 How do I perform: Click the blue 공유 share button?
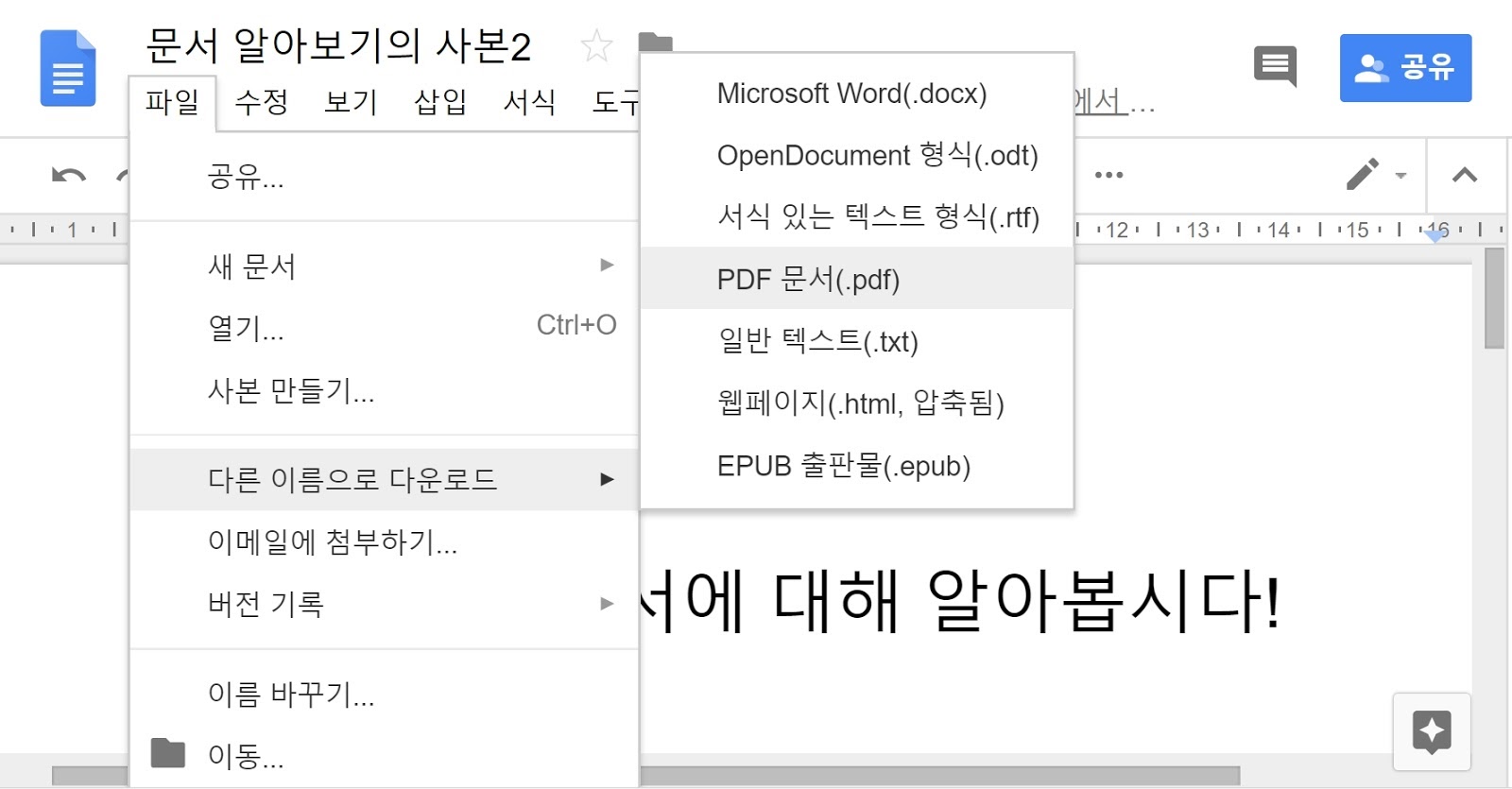[x=1405, y=68]
